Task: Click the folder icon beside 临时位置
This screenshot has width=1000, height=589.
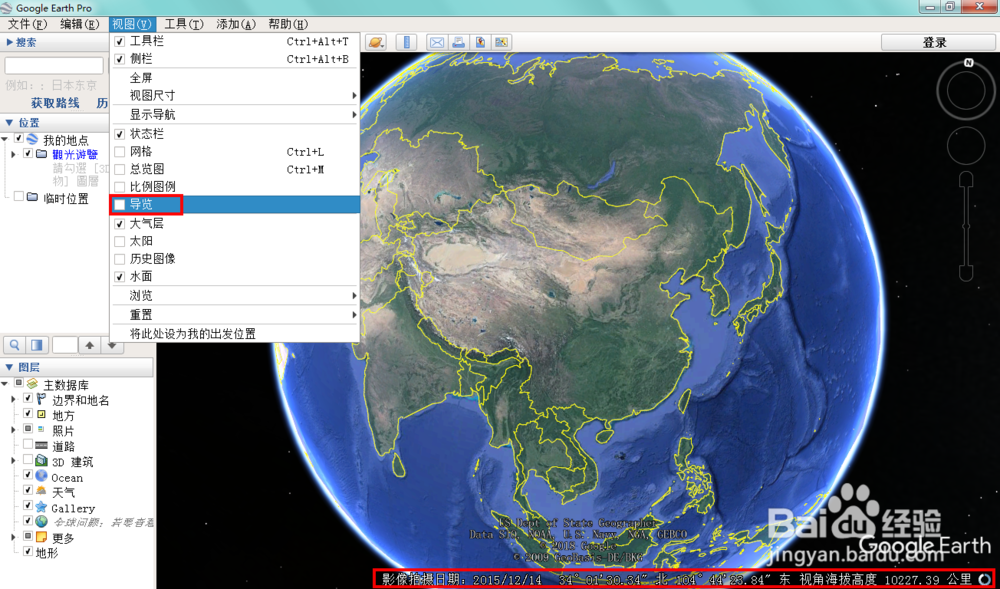Action: pyautogui.click(x=33, y=197)
